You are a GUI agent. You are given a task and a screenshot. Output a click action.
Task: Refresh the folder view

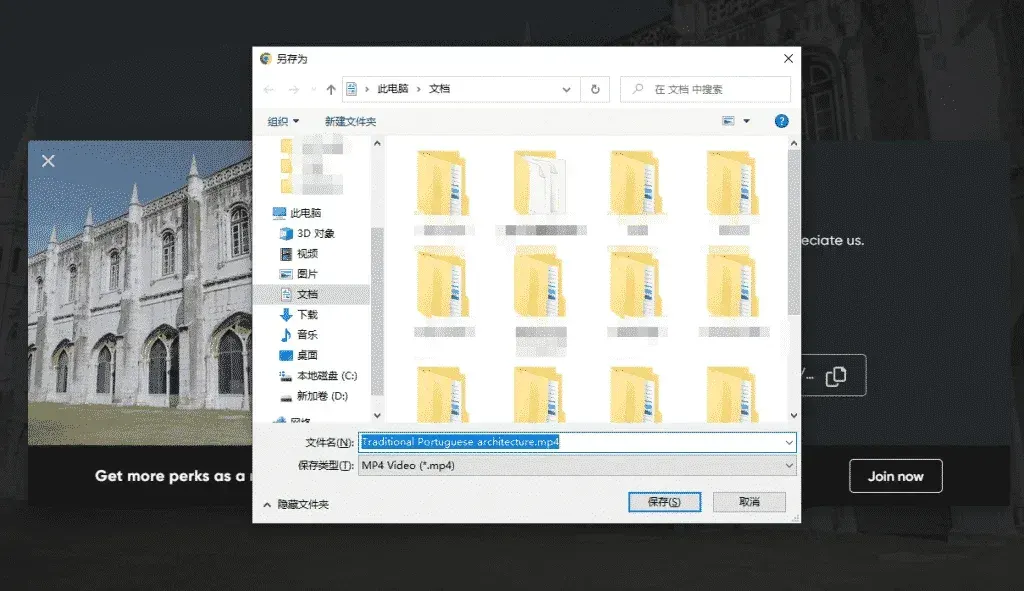pos(595,89)
